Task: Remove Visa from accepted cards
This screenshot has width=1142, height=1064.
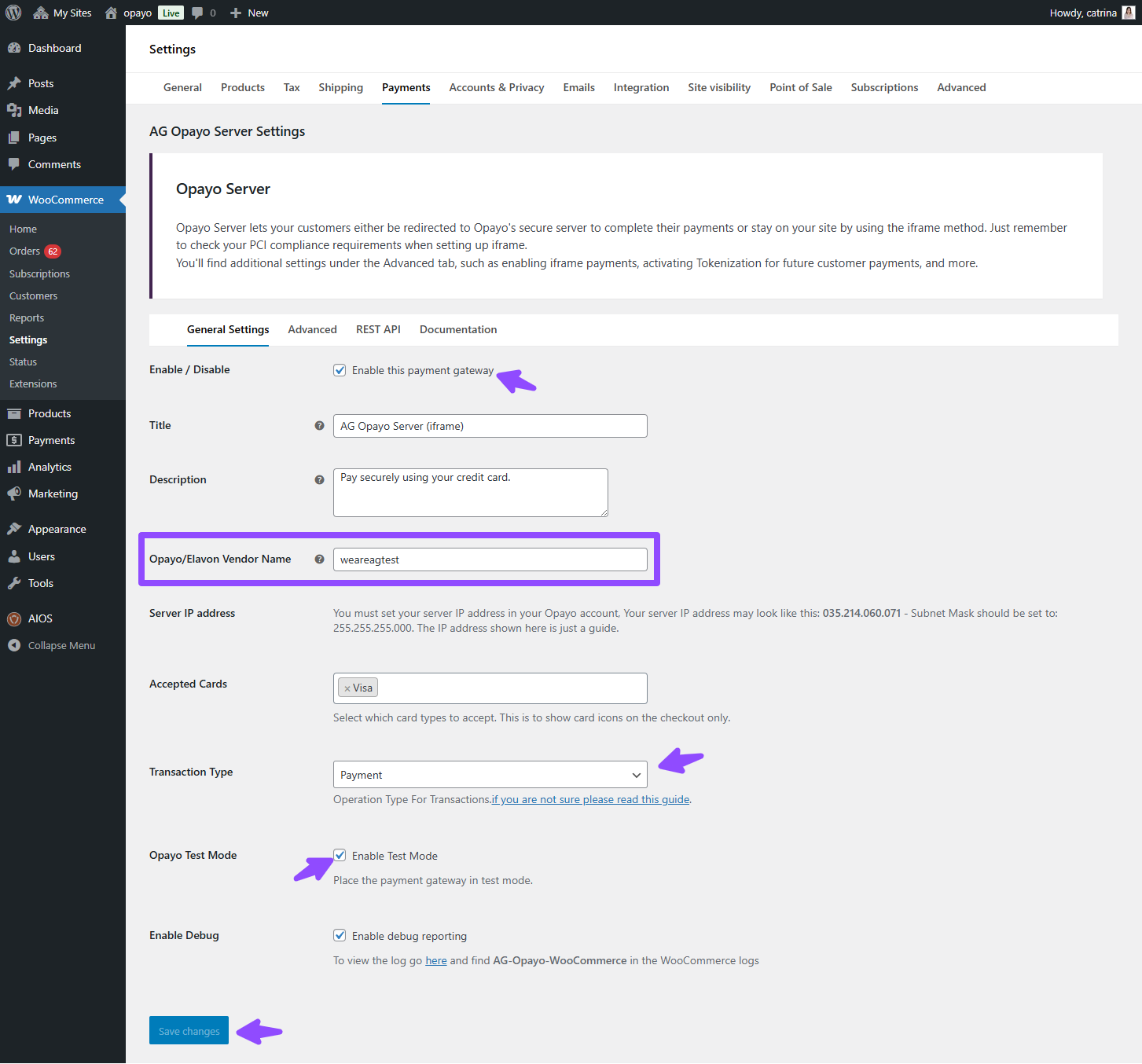Action: pyautogui.click(x=347, y=688)
